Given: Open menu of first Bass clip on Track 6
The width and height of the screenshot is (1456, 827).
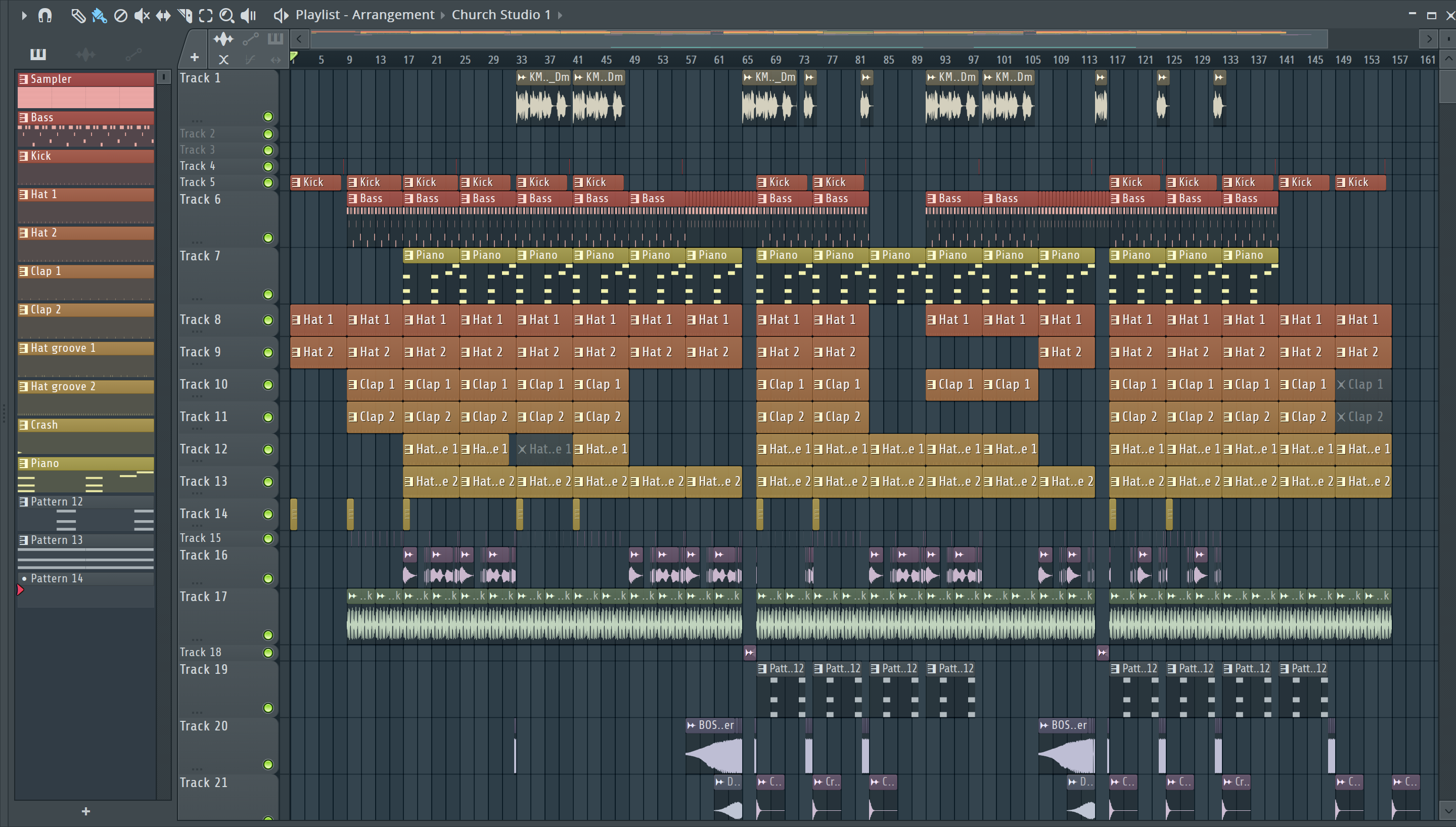Looking at the screenshot, I should point(353,199).
